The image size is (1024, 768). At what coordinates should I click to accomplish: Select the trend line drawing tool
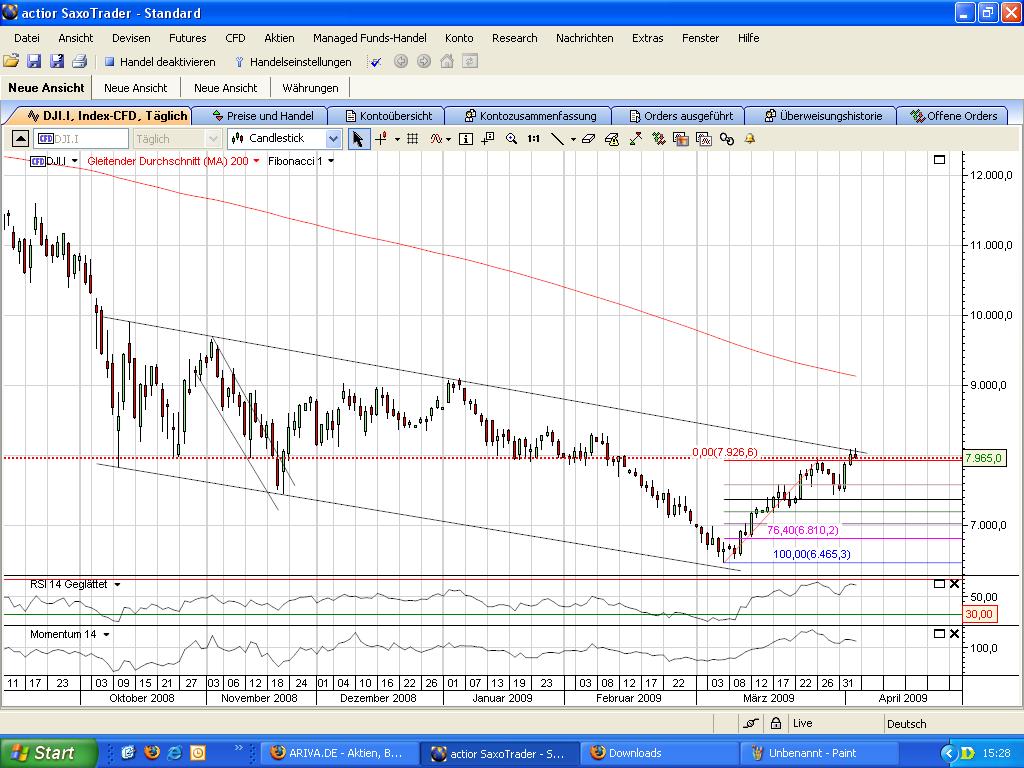557,138
